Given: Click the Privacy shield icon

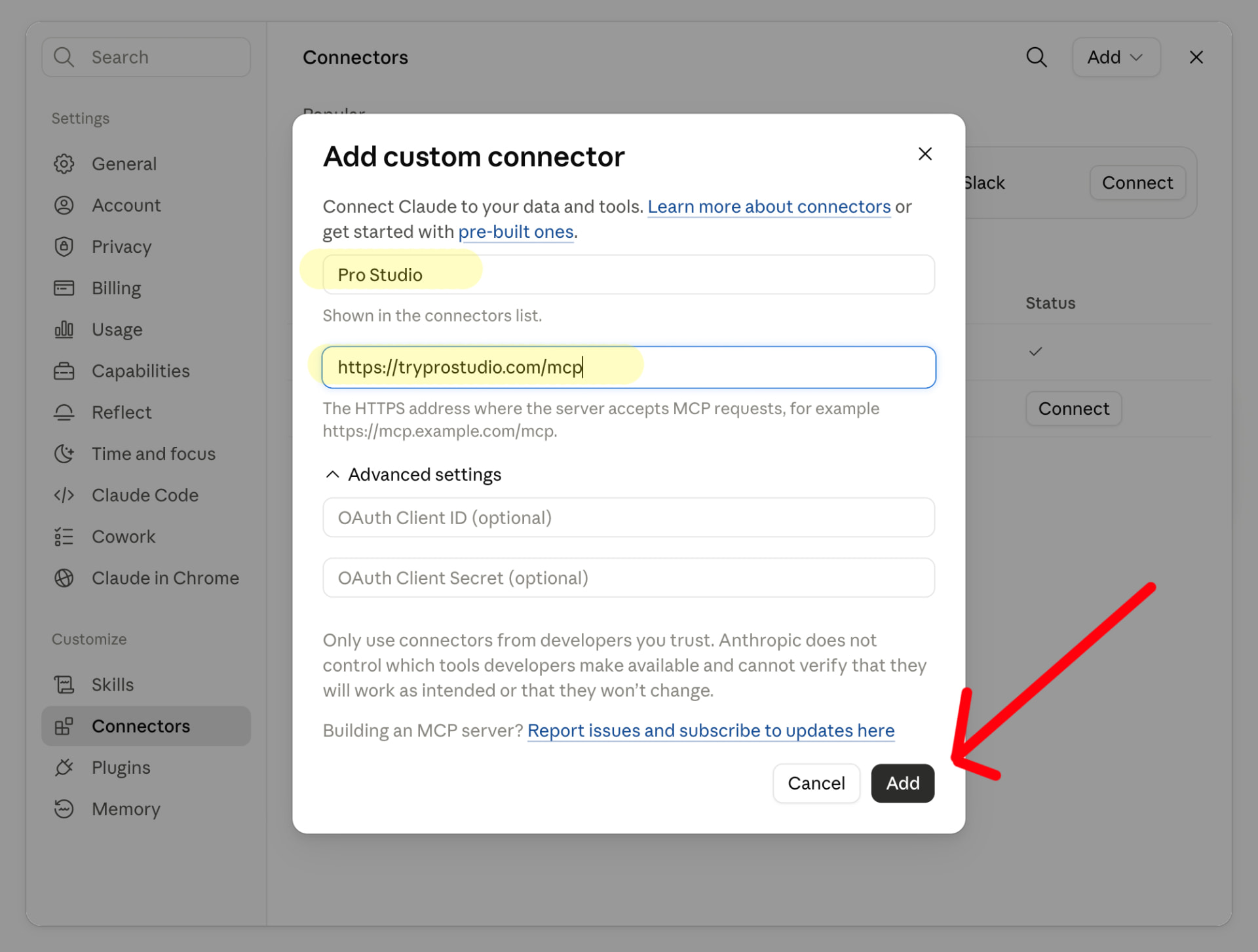Looking at the screenshot, I should click(x=64, y=246).
